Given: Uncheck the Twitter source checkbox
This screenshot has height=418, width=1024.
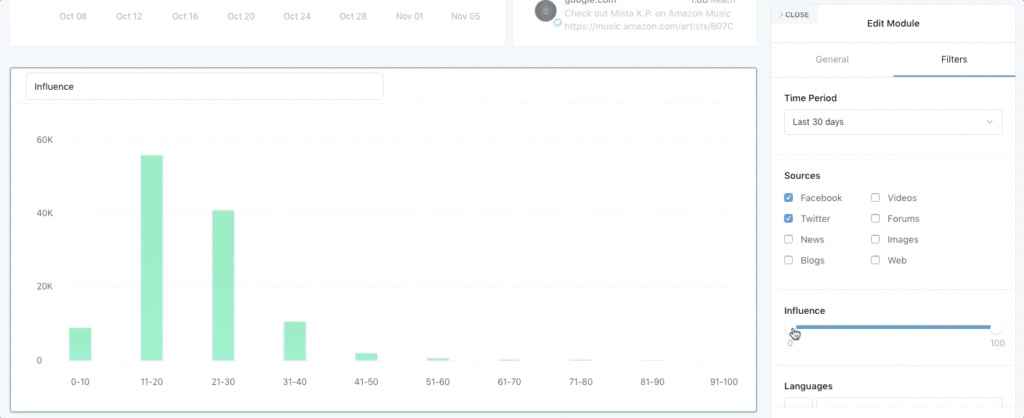Looking at the screenshot, I should [x=789, y=219].
